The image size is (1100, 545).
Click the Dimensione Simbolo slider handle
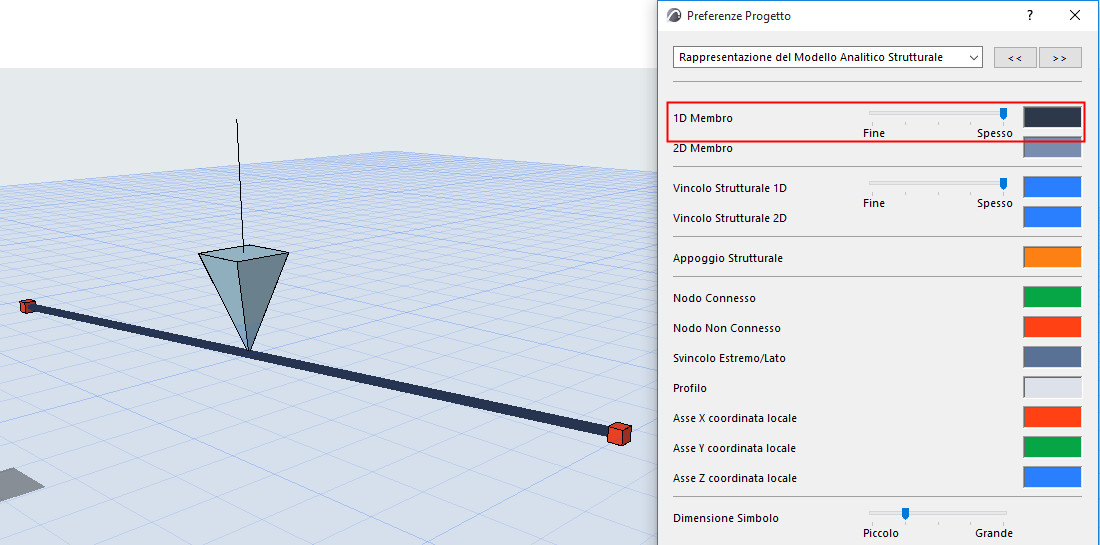coord(905,513)
